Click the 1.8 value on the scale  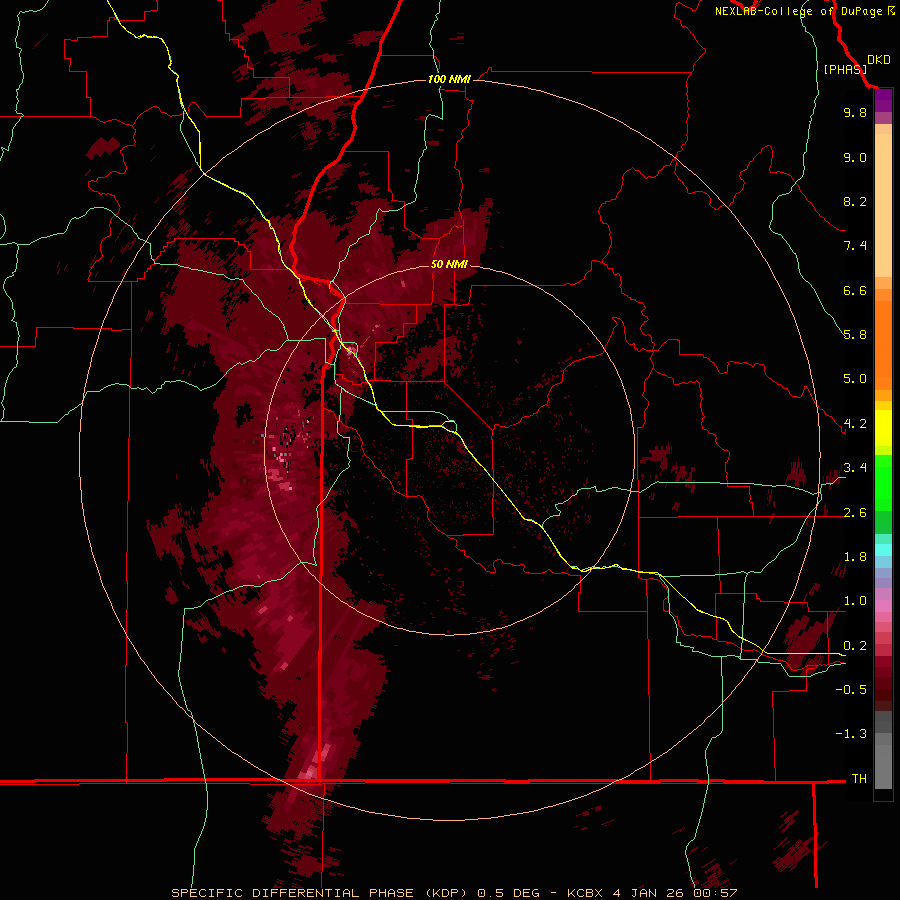(855, 557)
